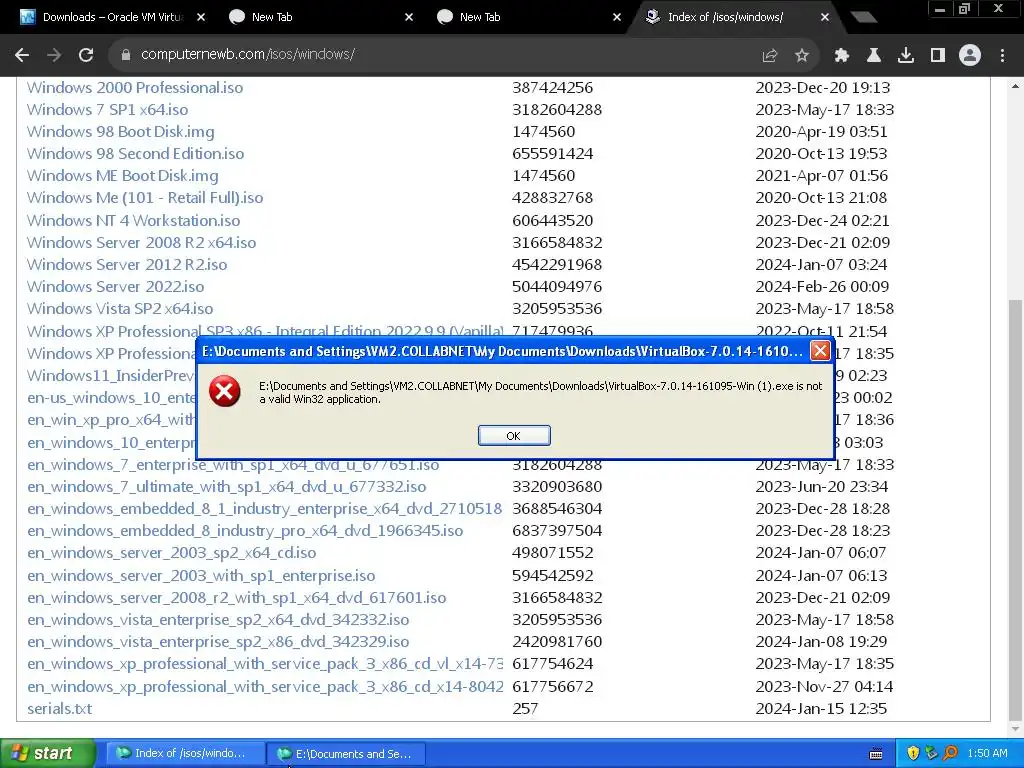Open the downloads icon in toolbar
Image resolution: width=1024 pixels, height=768 pixels.
tap(906, 56)
